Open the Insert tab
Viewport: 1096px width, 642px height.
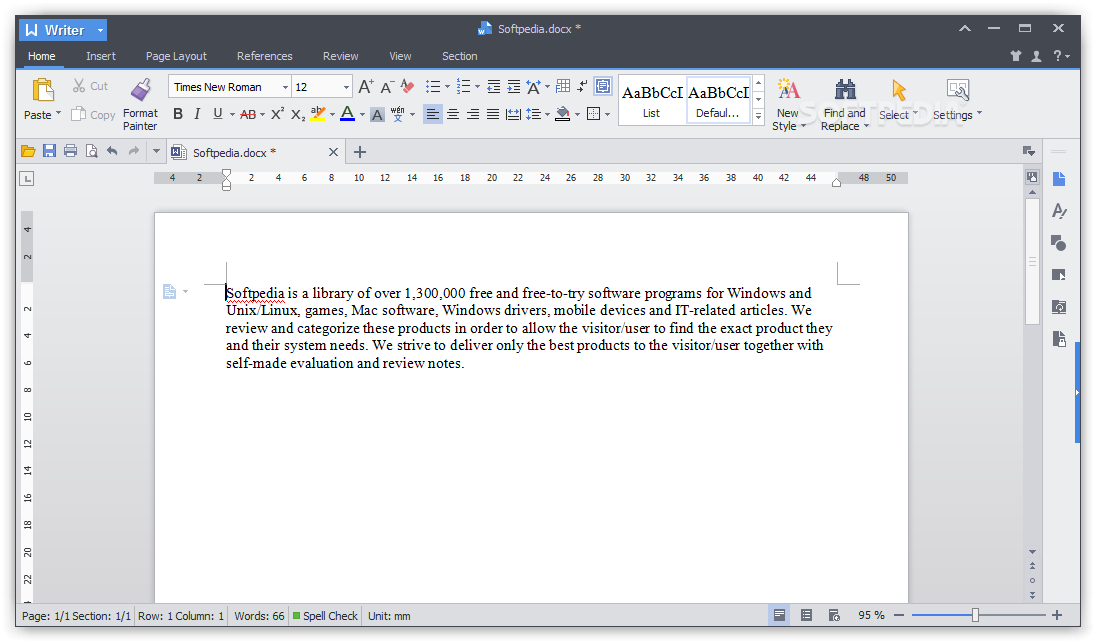point(101,56)
